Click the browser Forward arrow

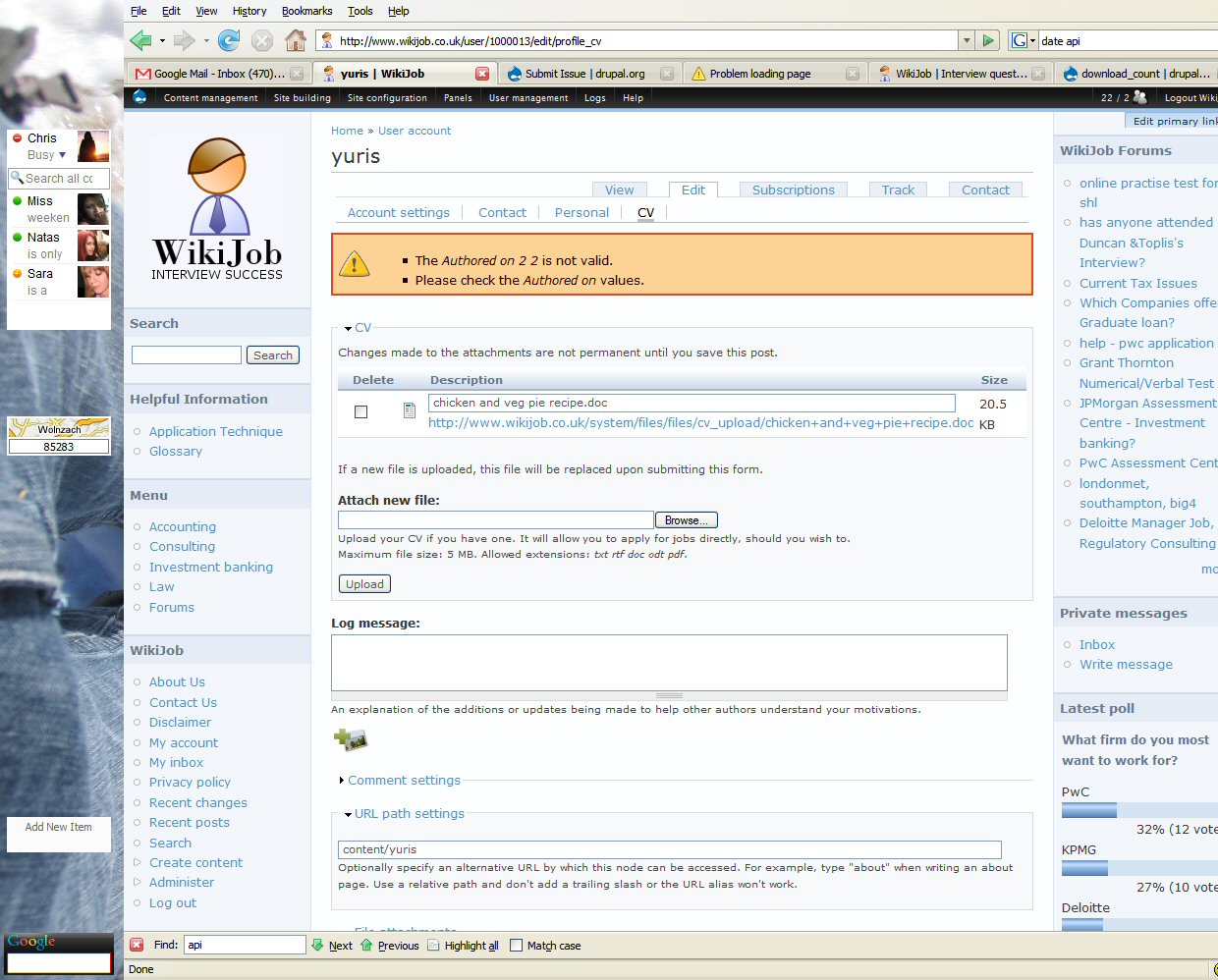(x=184, y=40)
